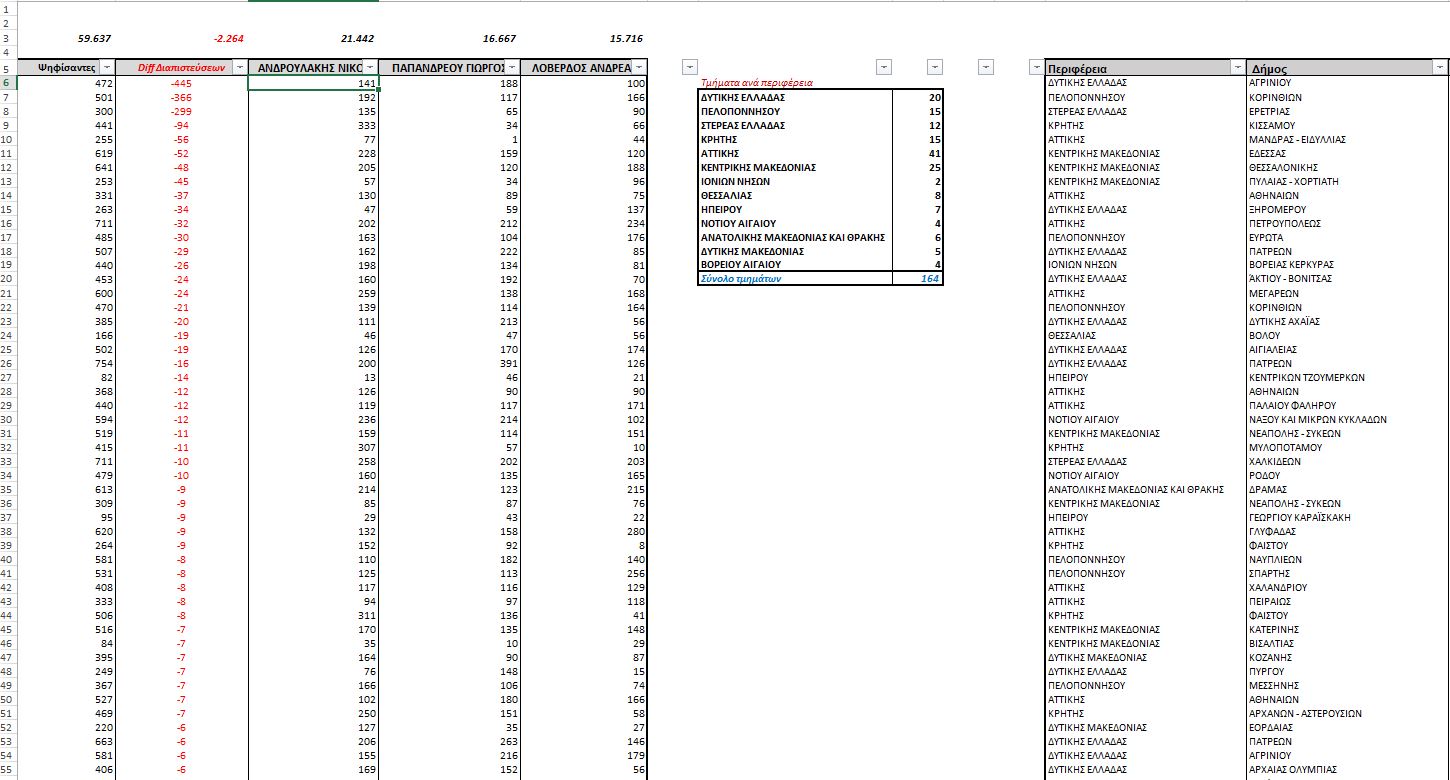
Task: Select the red total cell -2.264
Action: coord(229,38)
